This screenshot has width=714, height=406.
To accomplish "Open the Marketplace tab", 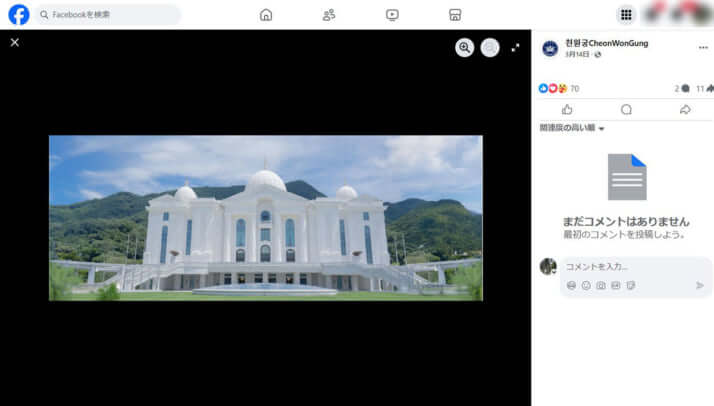I will [455, 15].
